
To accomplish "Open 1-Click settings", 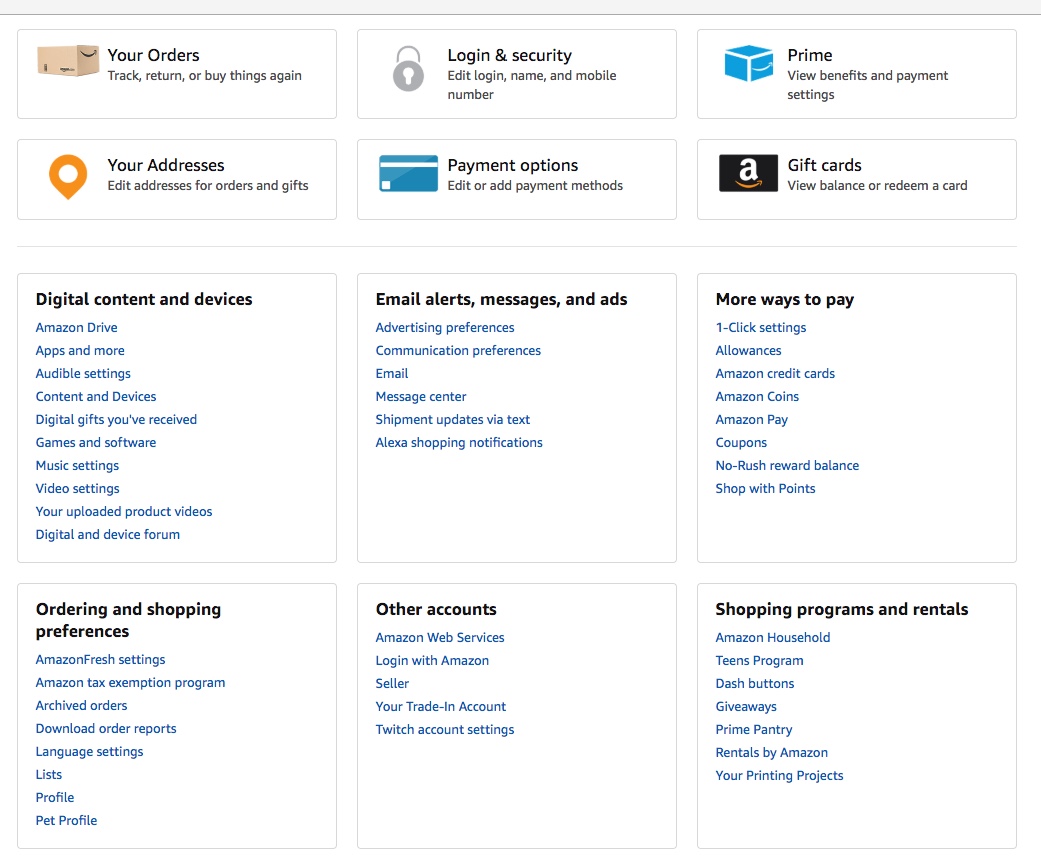I will (761, 327).
